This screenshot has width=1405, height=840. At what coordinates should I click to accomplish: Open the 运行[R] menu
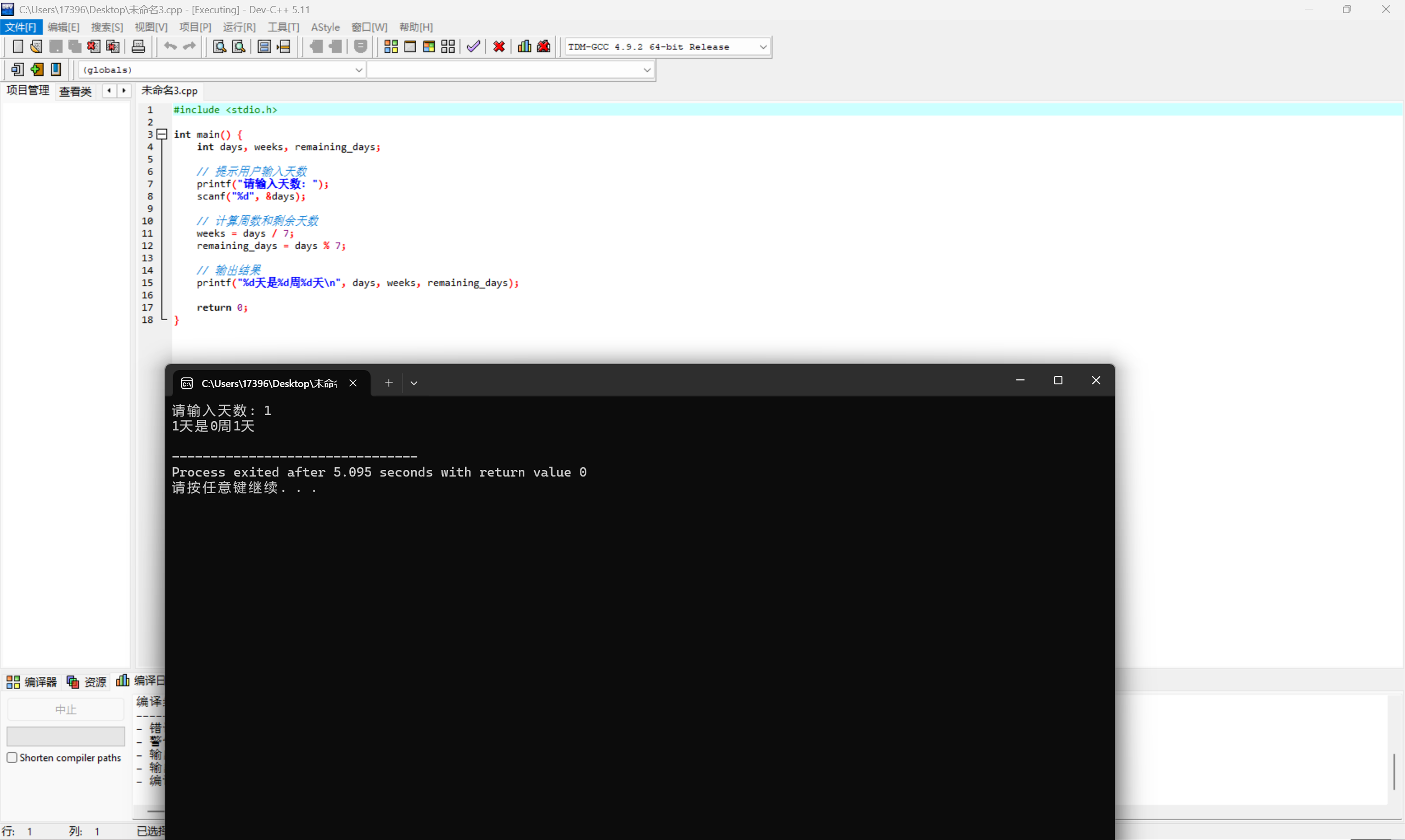(239, 27)
